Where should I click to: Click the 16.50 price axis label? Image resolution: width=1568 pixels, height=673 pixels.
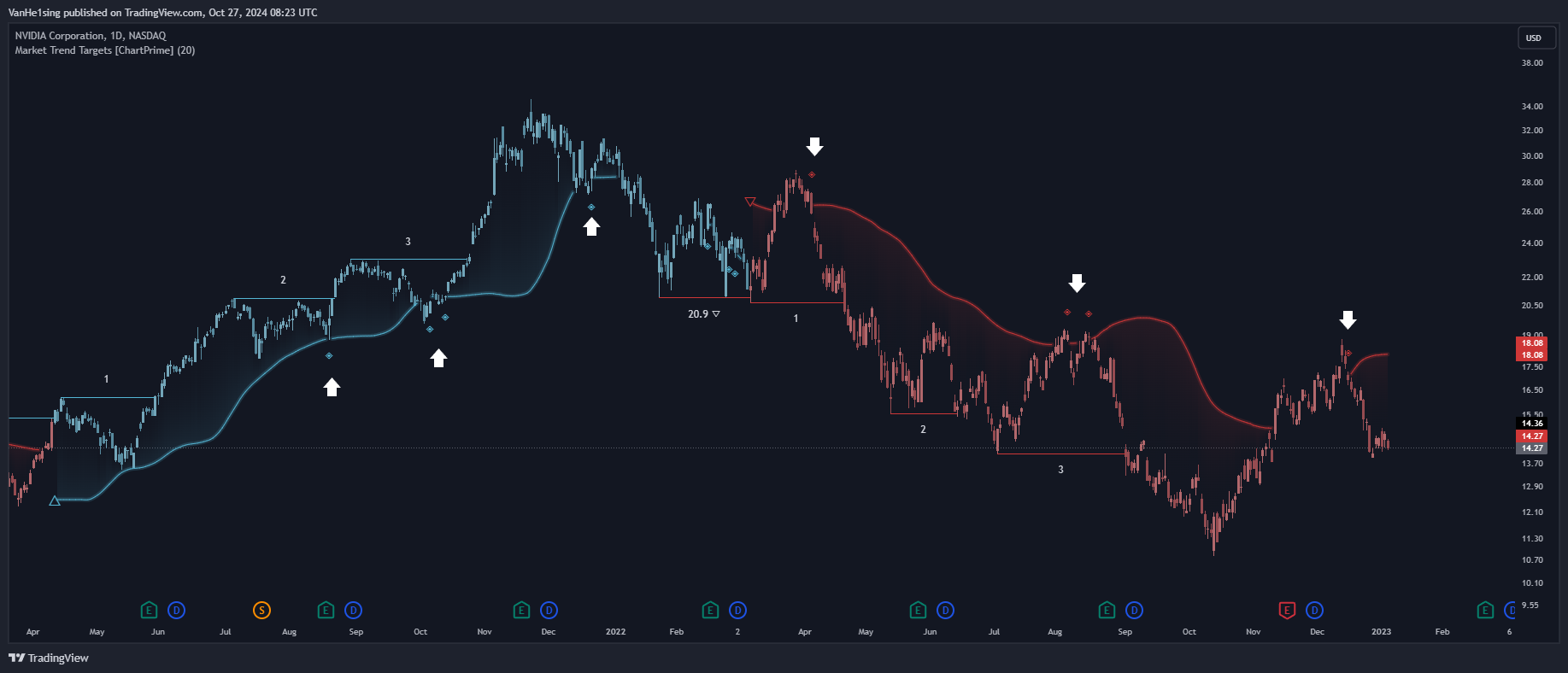[x=1532, y=390]
